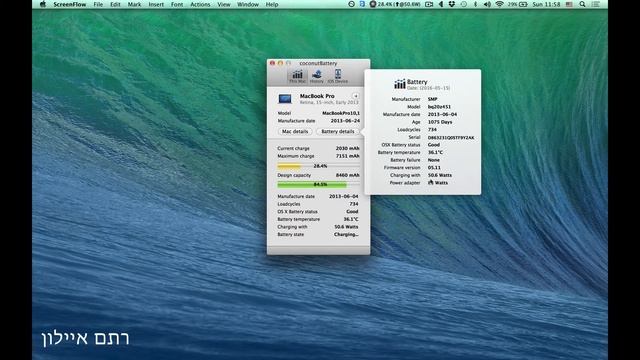Select the This Mac toolbar icon
The height and width of the screenshot is (360, 640).
point(297,76)
